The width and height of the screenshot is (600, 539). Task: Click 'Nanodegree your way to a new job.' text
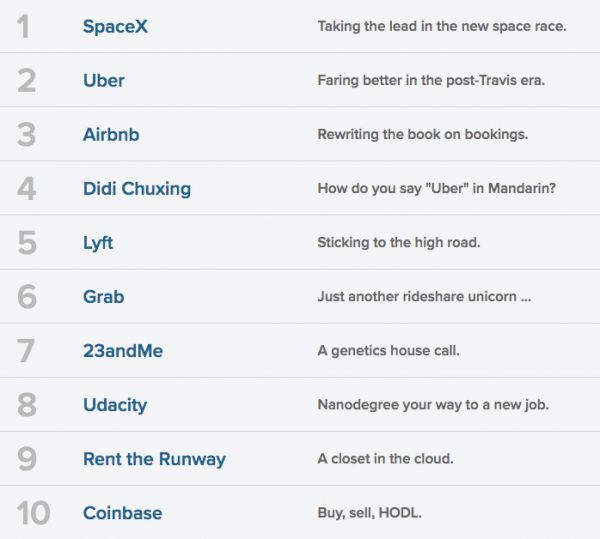coord(433,405)
